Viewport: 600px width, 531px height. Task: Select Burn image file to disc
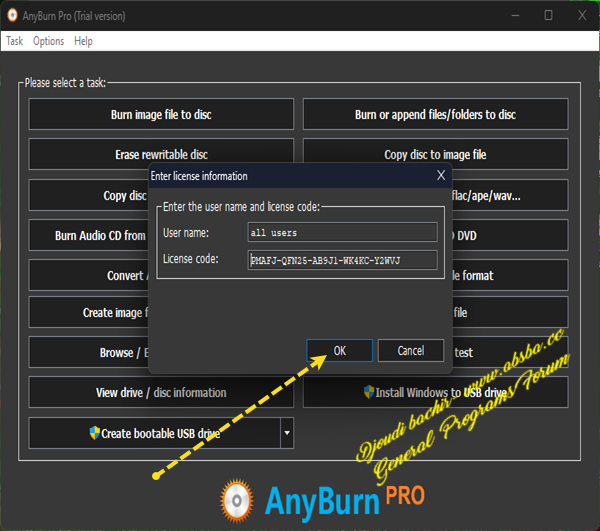(x=161, y=114)
